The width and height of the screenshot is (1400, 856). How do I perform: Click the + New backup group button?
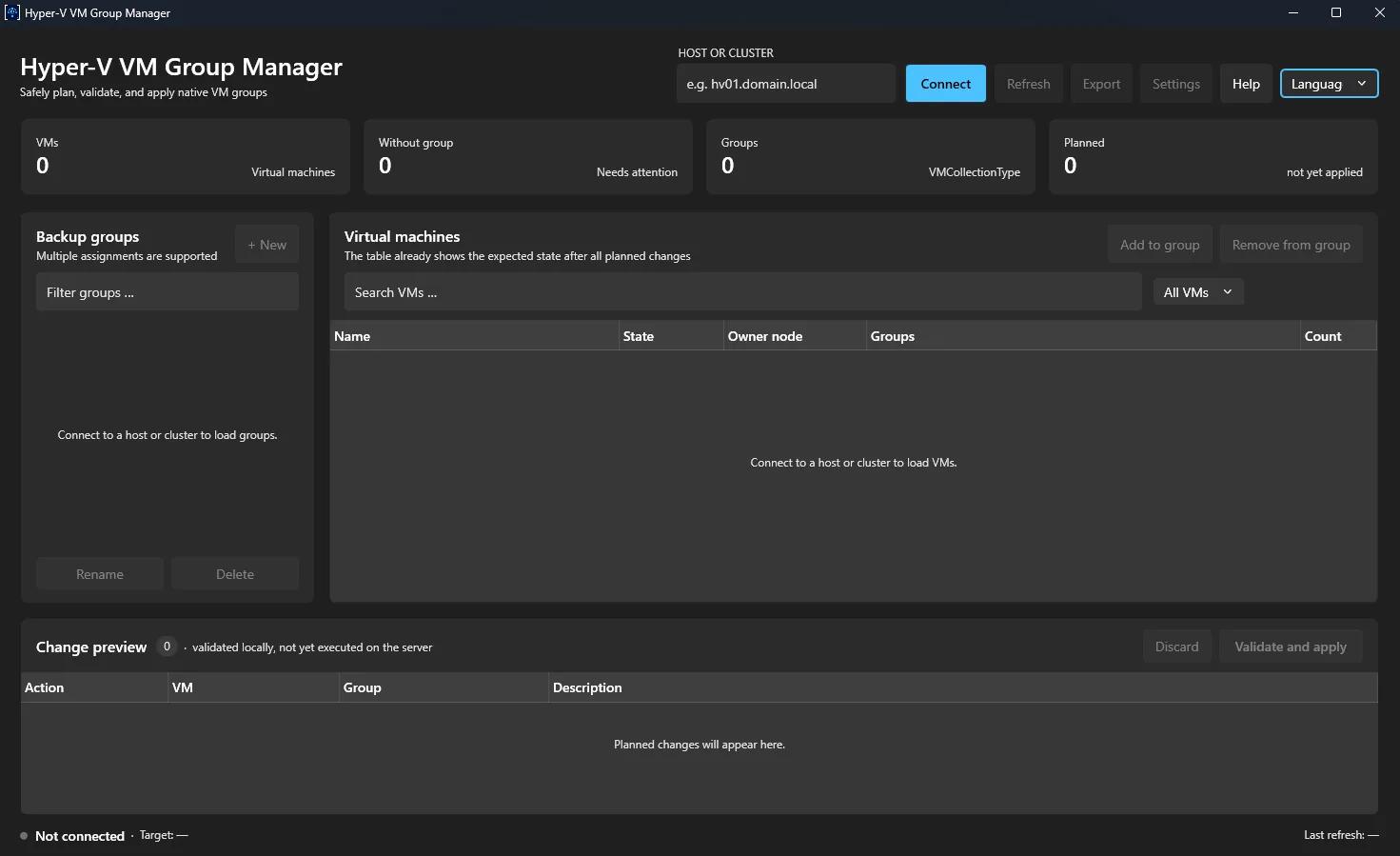point(266,245)
